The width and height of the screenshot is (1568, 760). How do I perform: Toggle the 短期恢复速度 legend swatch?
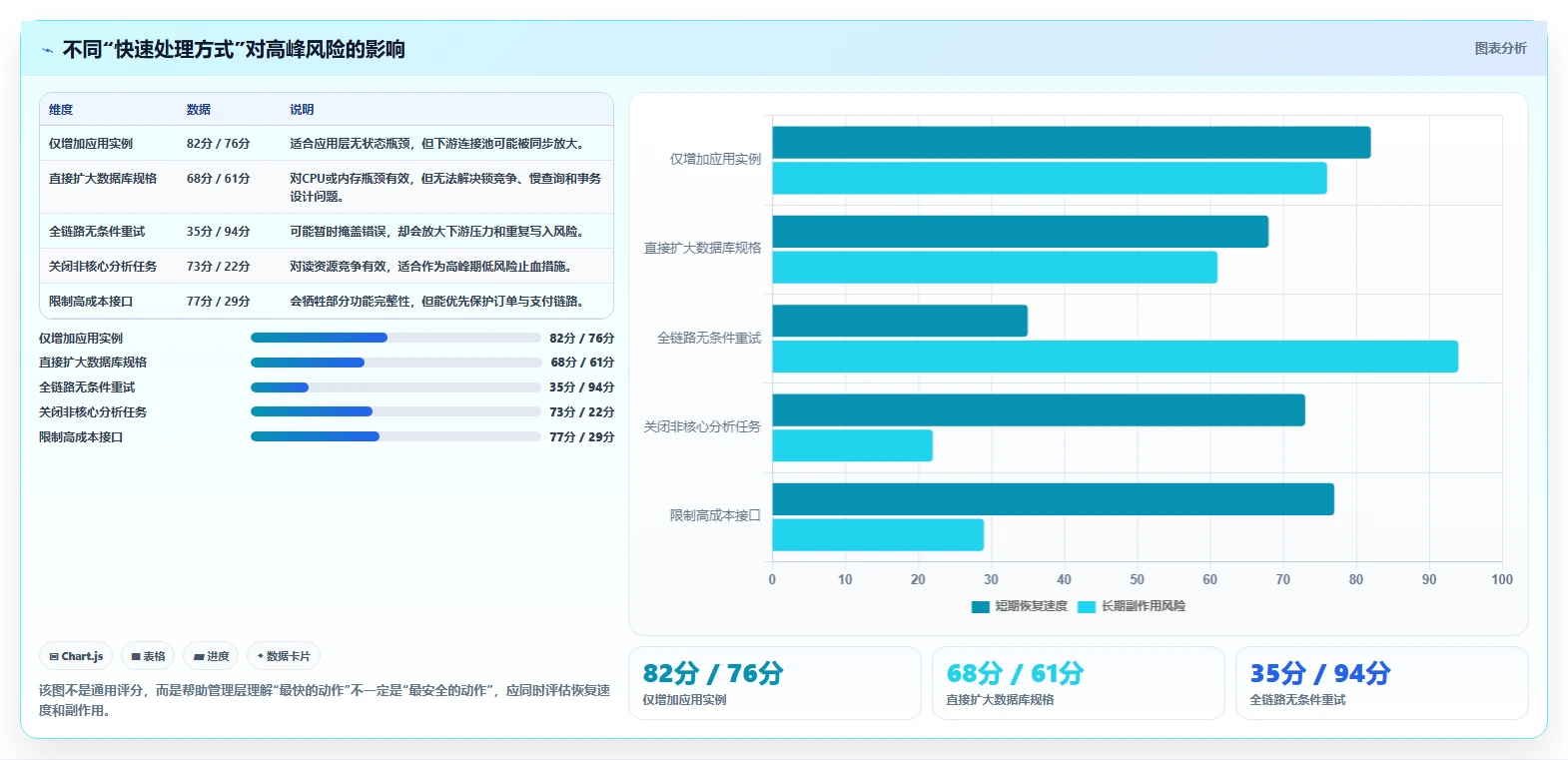coord(980,606)
